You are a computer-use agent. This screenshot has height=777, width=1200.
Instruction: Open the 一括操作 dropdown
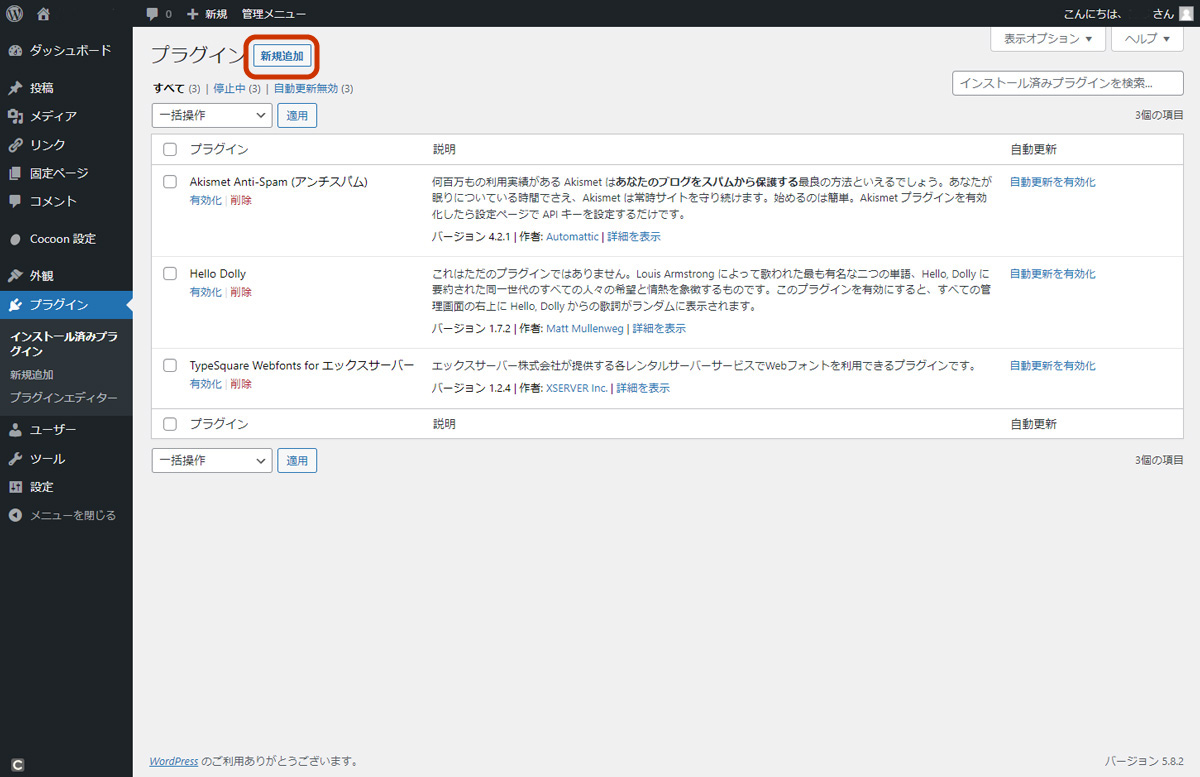pos(211,115)
